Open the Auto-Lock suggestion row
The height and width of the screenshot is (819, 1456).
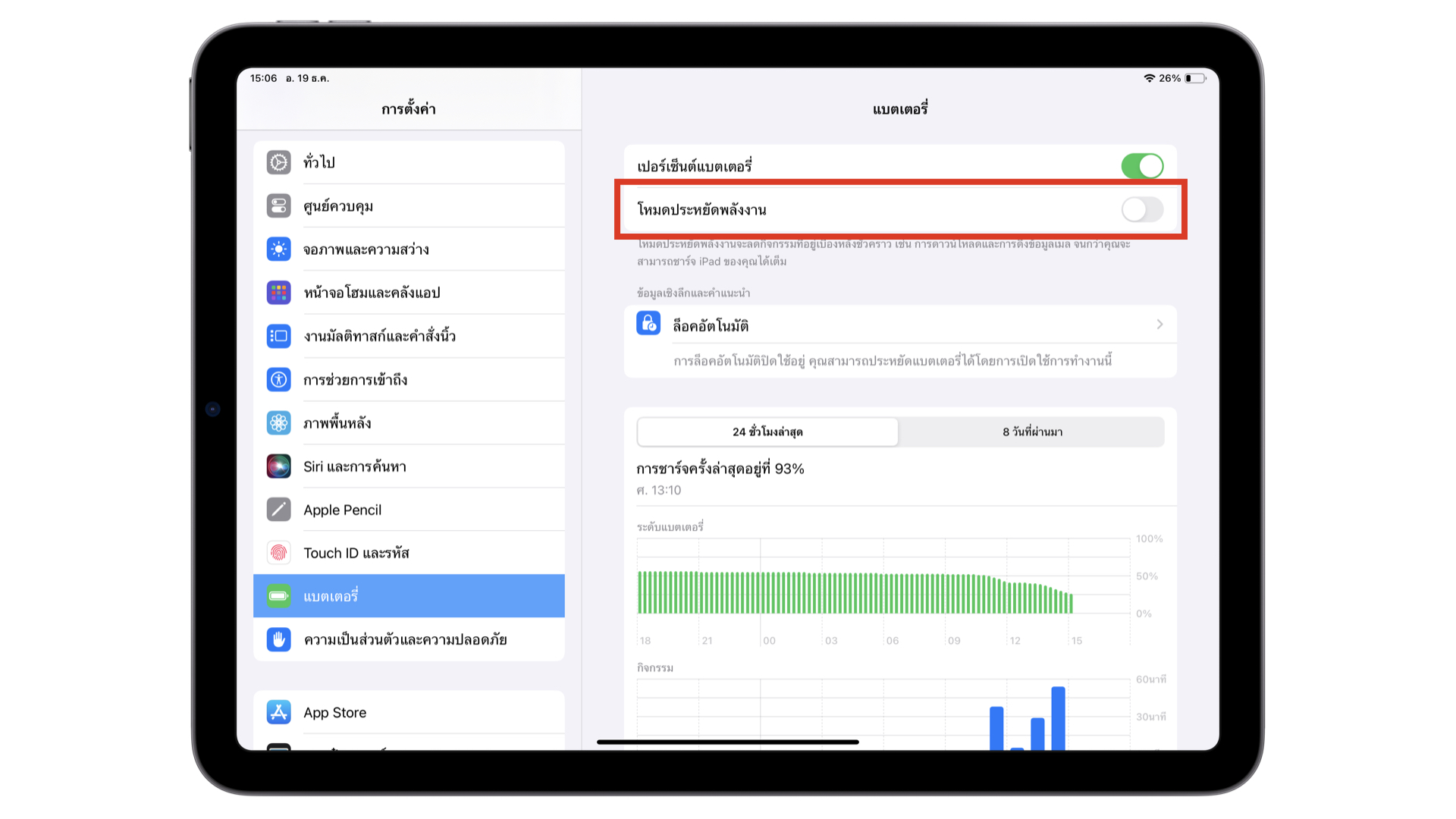(872, 325)
